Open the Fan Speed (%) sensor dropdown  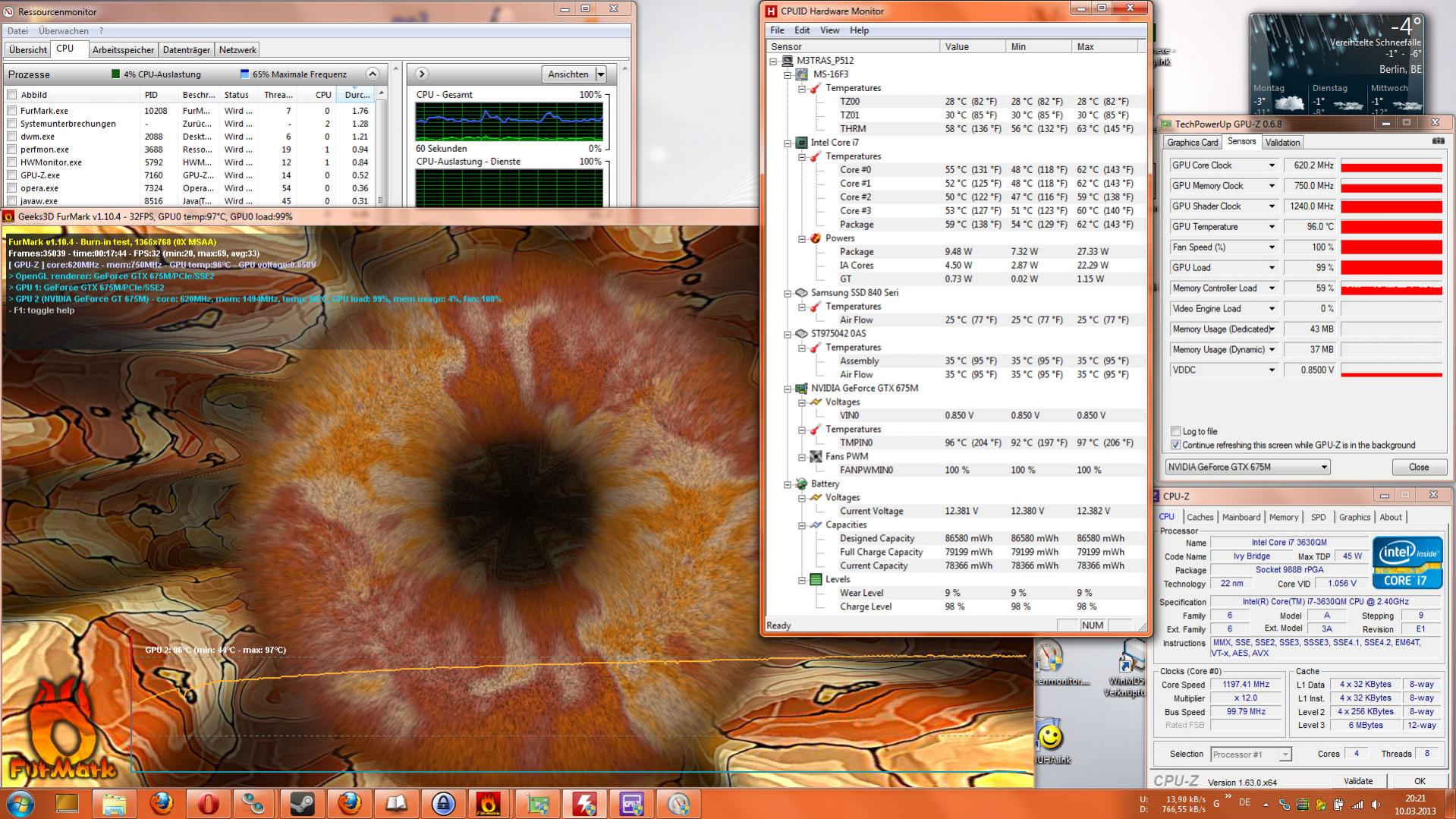tap(1272, 247)
